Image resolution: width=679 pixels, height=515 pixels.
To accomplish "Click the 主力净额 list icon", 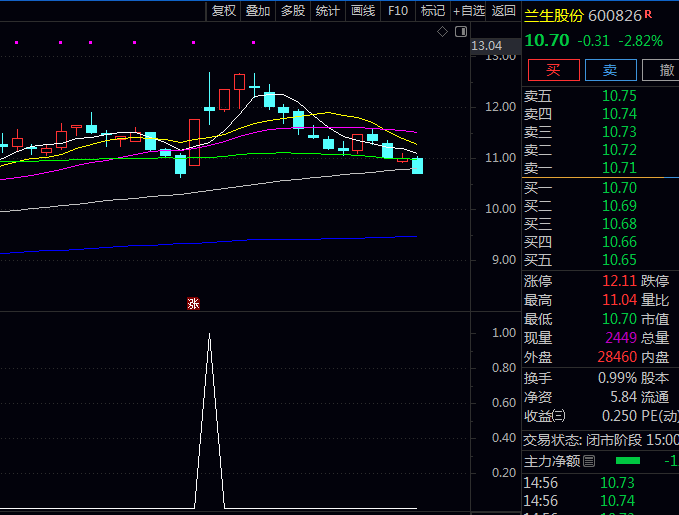I will coord(589,461).
